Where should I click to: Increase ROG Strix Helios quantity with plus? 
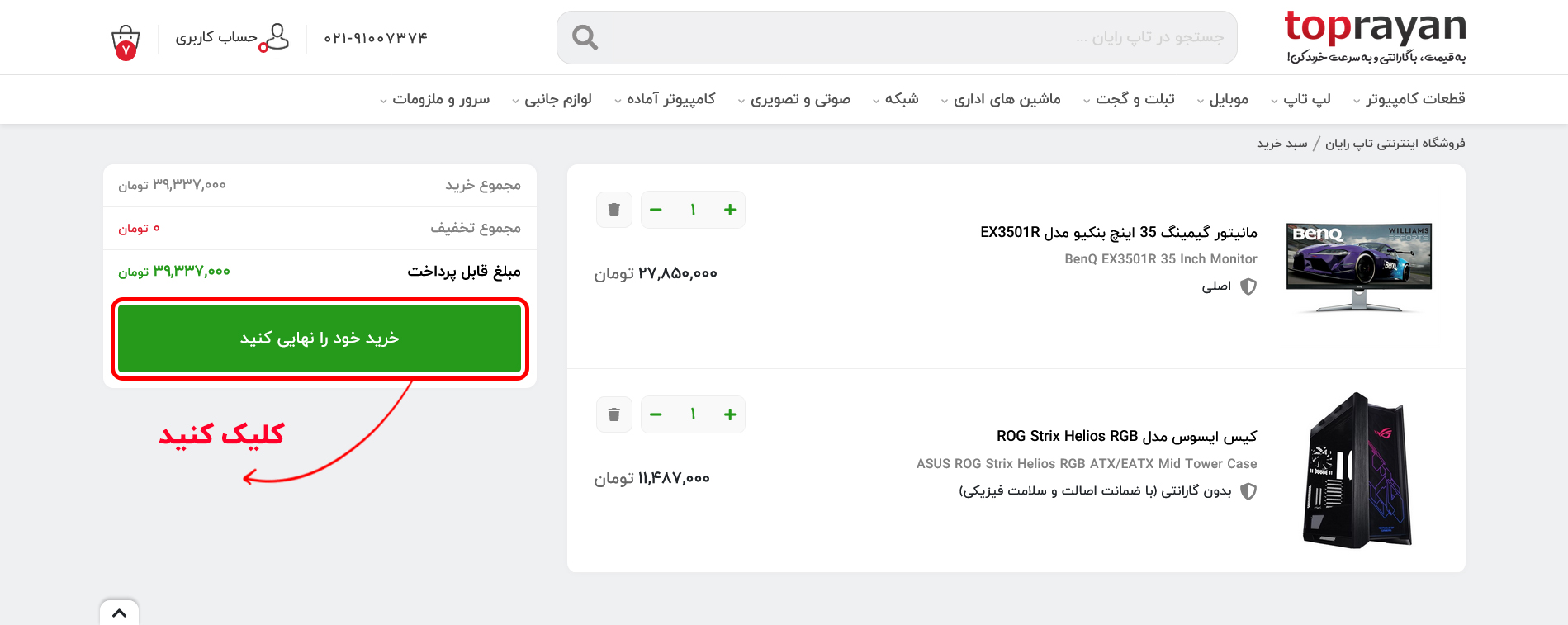pyautogui.click(x=730, y=414)
